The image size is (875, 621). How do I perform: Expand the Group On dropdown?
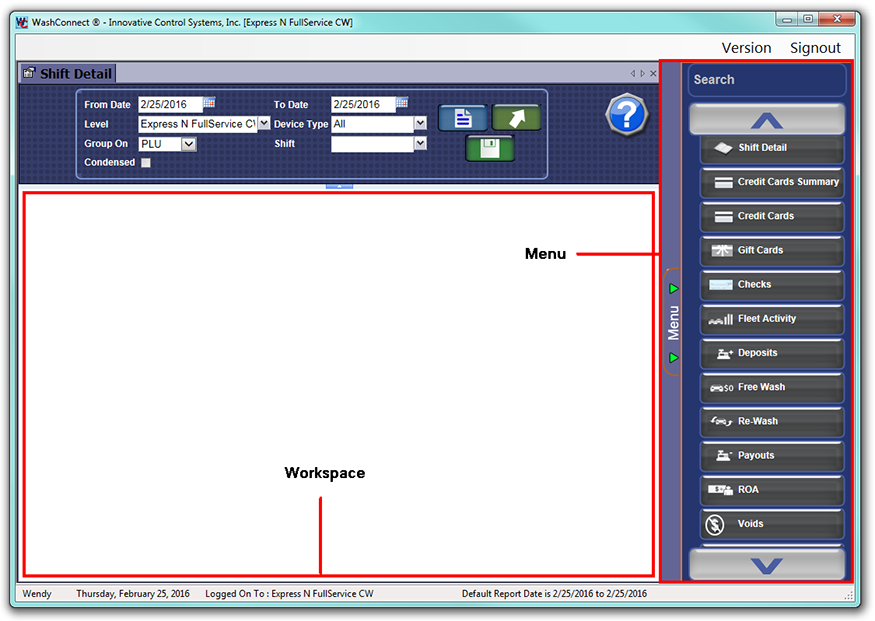click(x=189, y=144)
